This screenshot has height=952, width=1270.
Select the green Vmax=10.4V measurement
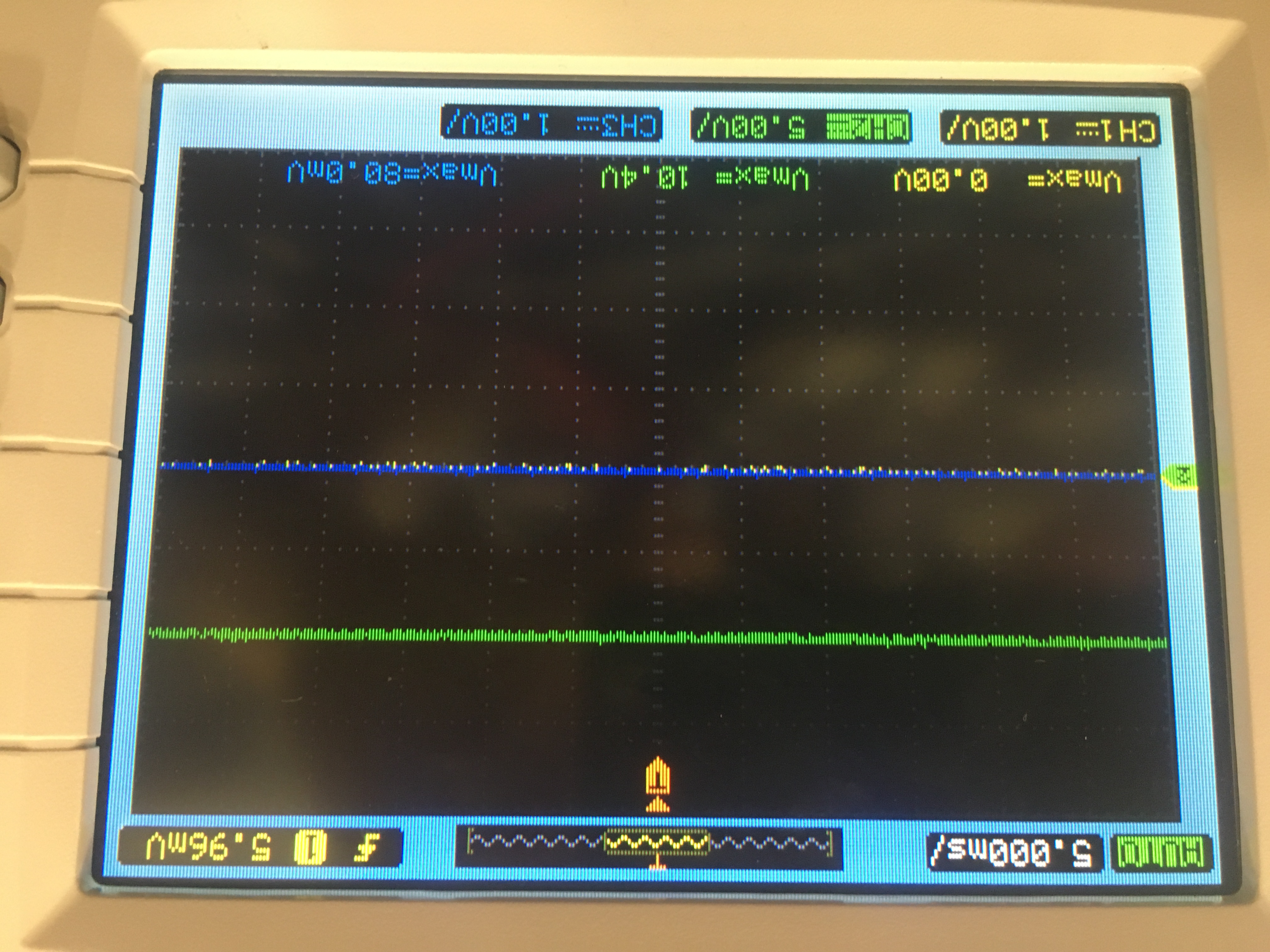coord(705,178)
